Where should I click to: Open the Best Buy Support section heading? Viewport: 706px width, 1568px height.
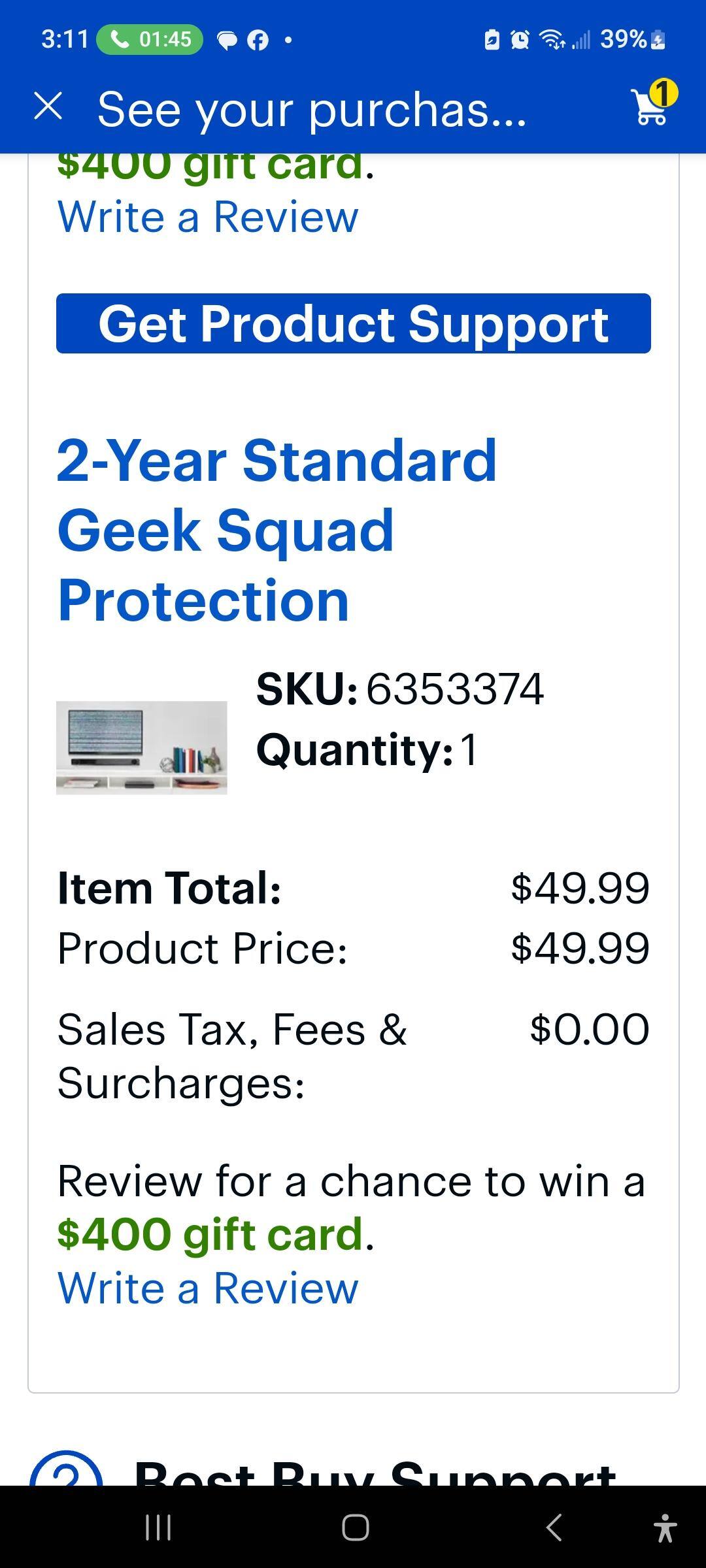375,1474
